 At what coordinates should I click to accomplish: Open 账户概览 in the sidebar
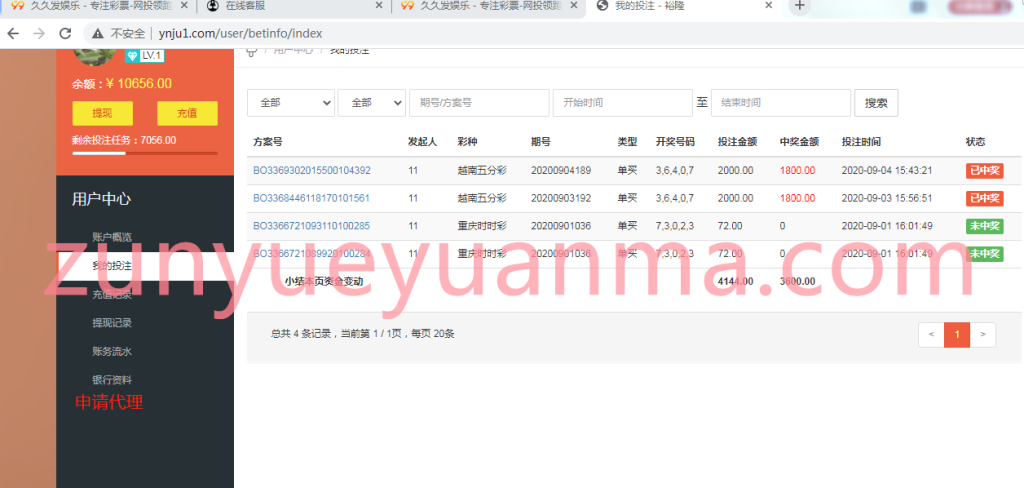point(112,237)
